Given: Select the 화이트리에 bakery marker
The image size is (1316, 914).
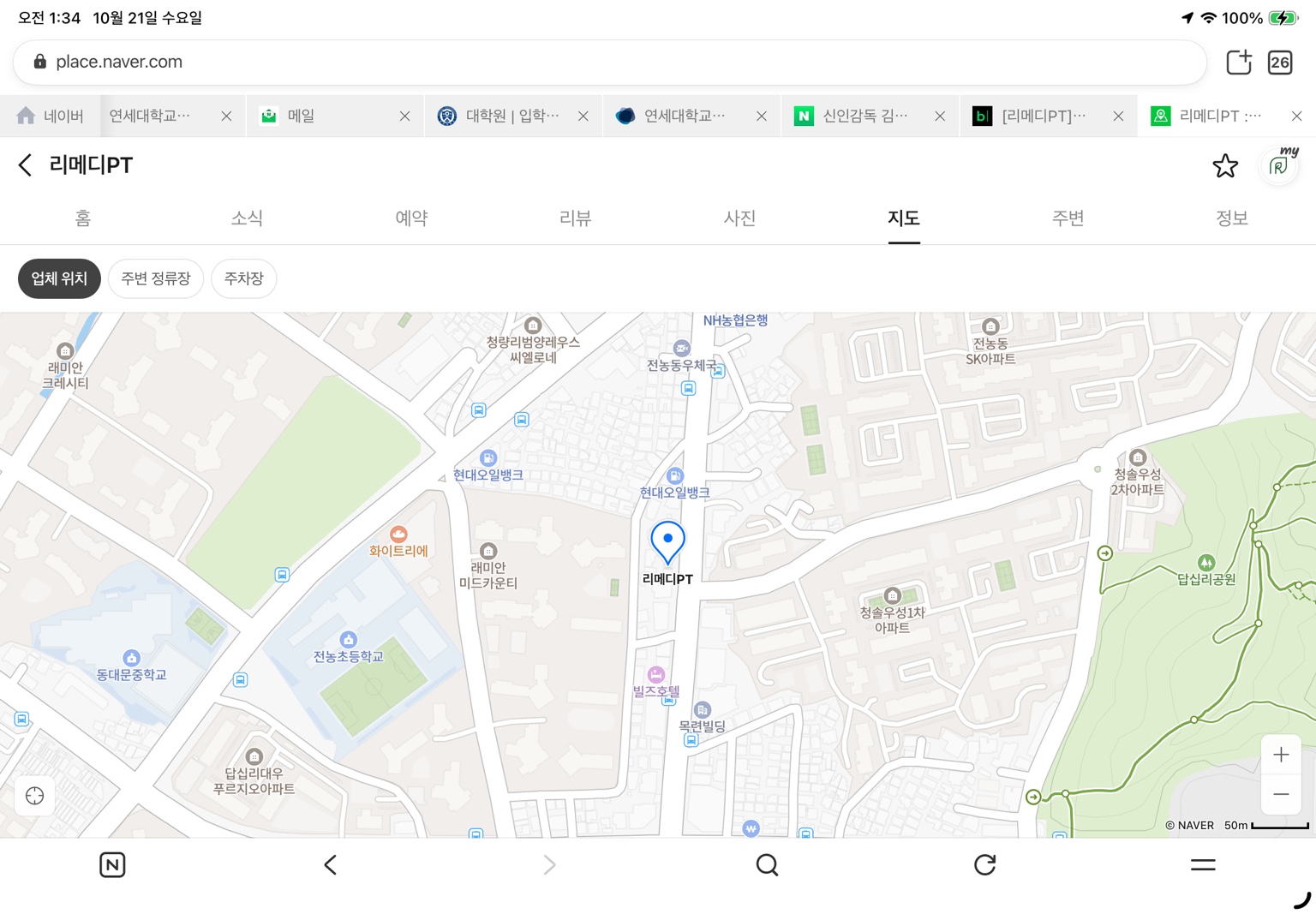Looking at the screenshot, I should pyautogui.click(x=398, y=535).
